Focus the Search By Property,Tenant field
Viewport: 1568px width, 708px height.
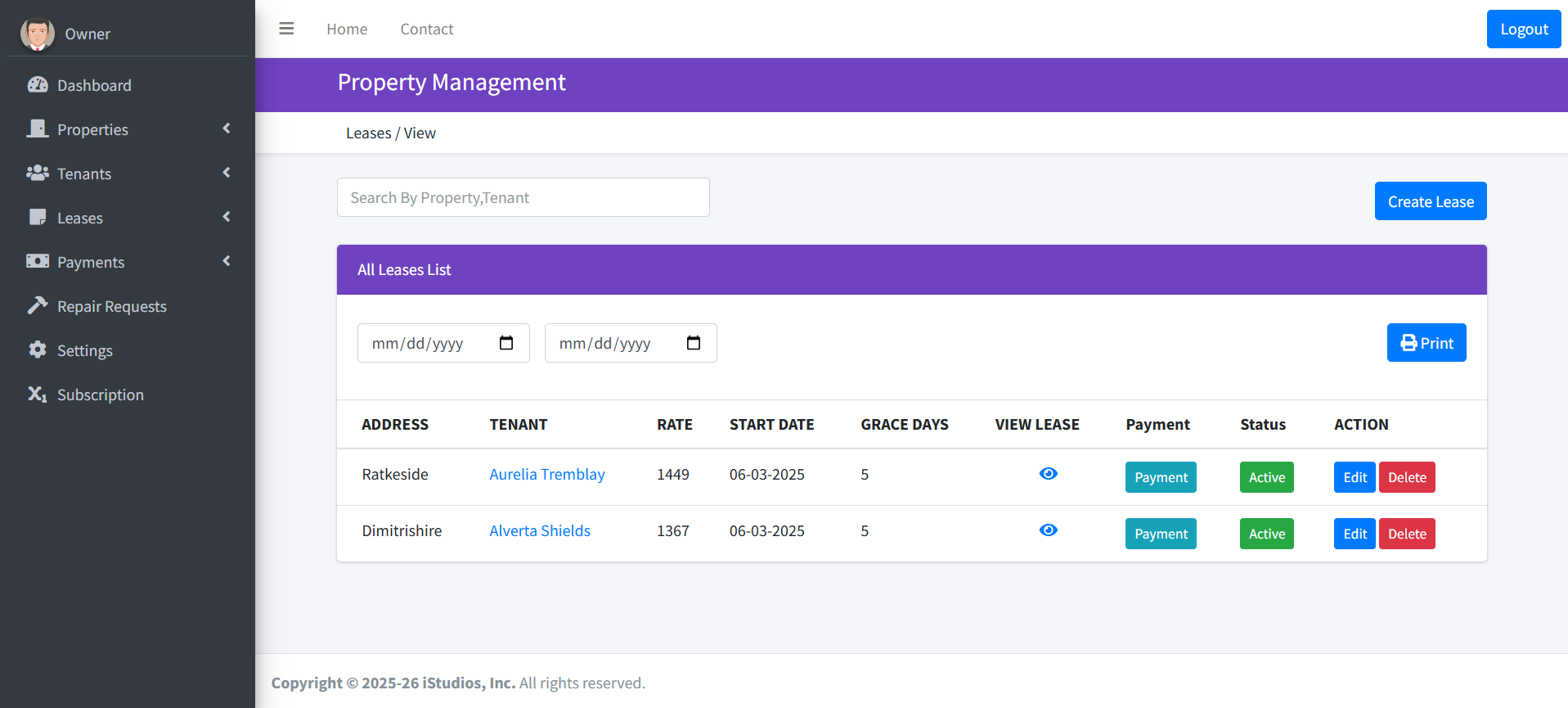coord(523,197)
